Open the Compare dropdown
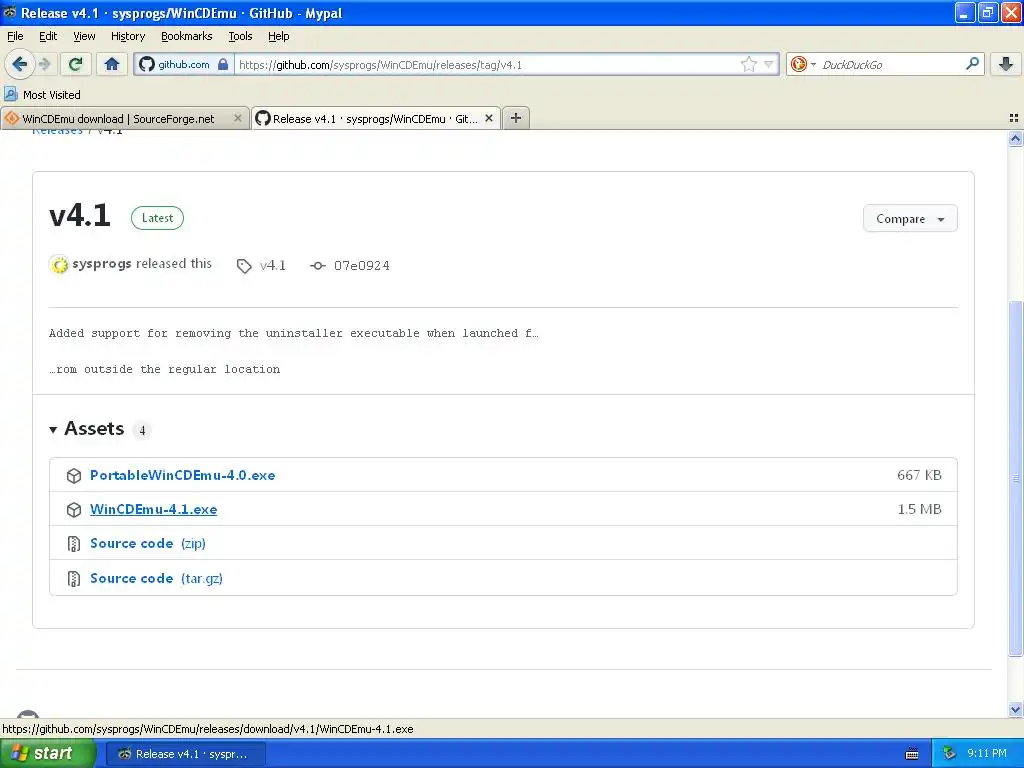Image resolution: width=1024 pixels, height=768 pixels. coord(910,219)
